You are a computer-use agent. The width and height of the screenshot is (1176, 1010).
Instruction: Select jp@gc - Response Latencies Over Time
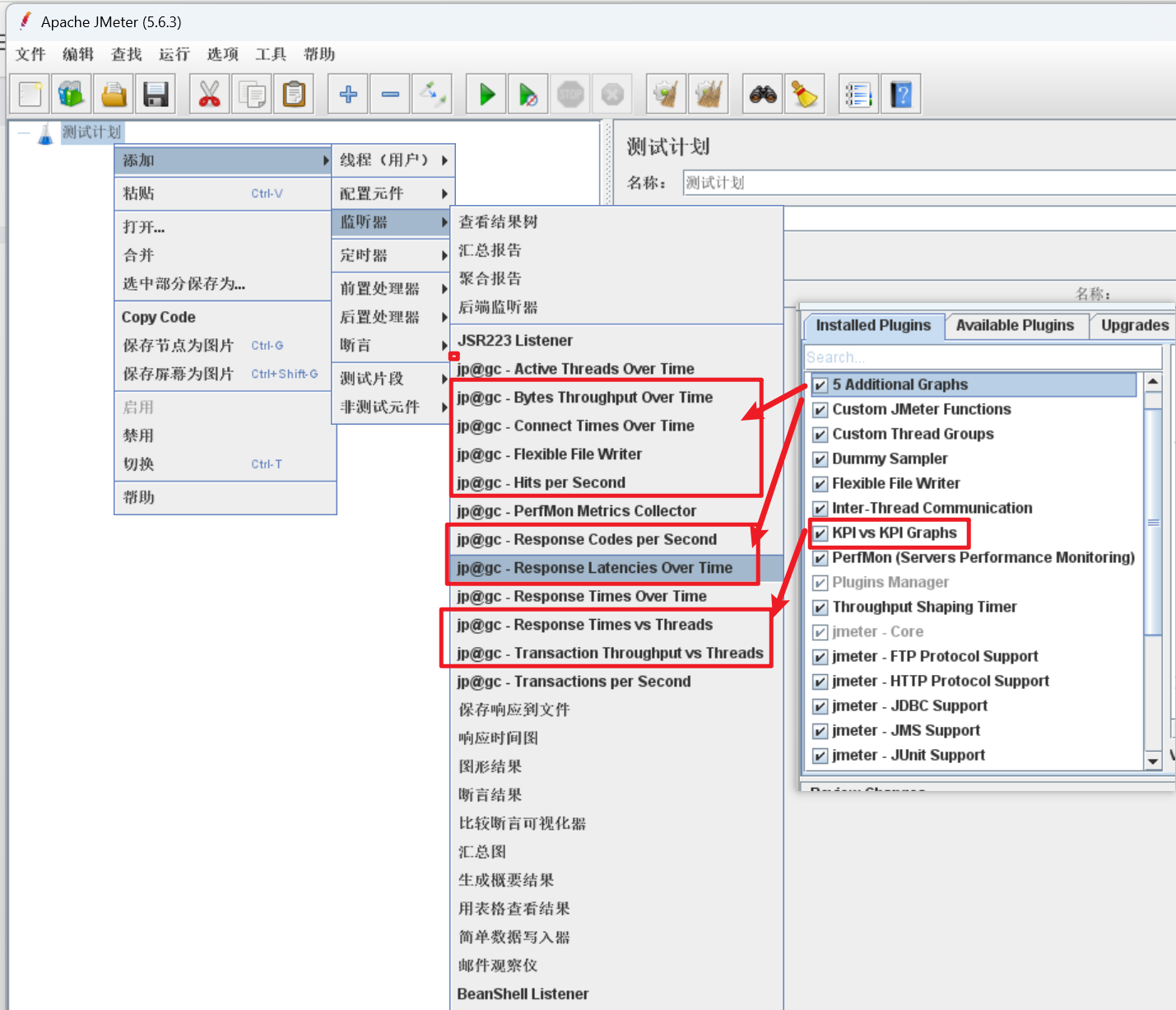[617, 568]
